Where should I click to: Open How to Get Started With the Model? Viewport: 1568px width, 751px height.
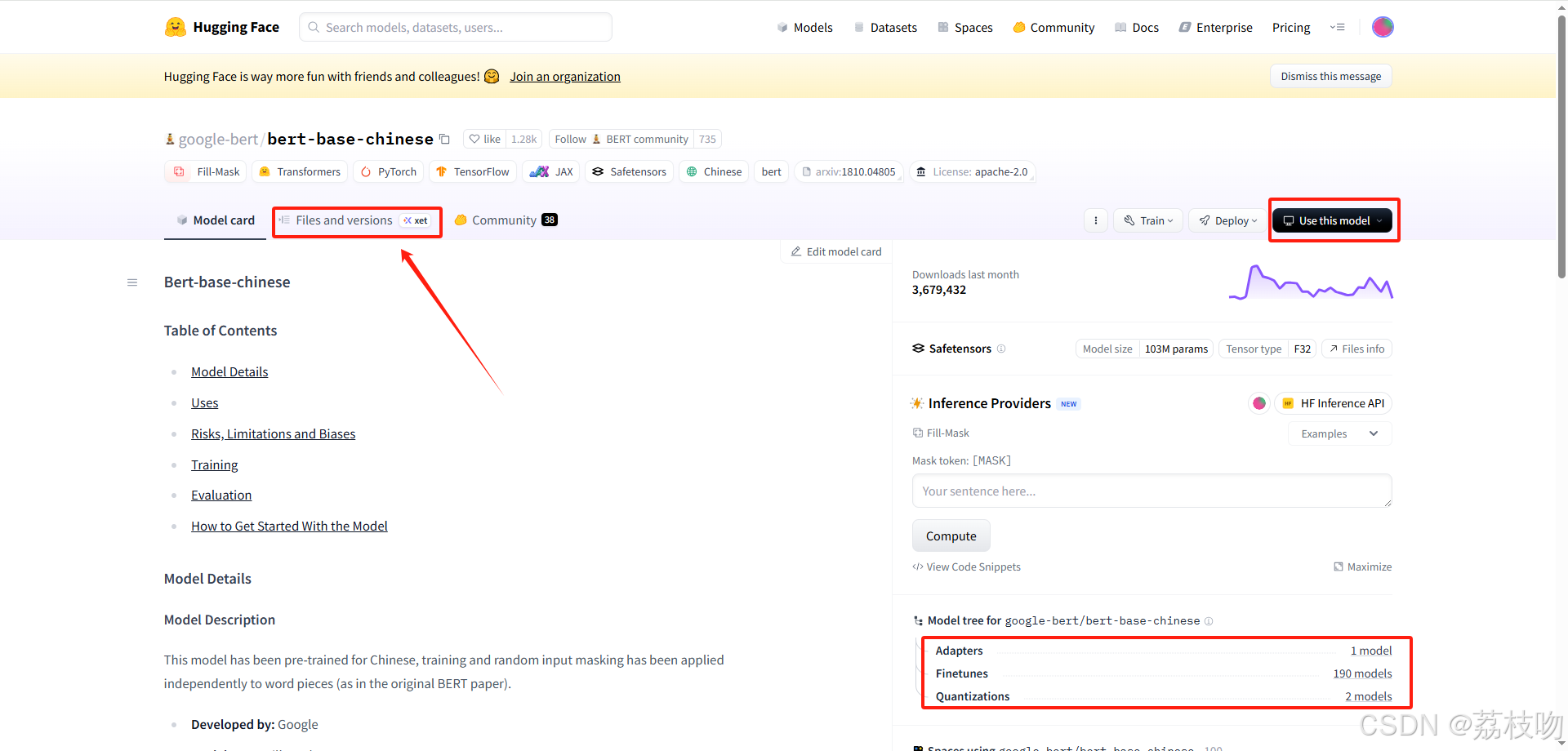289,526
